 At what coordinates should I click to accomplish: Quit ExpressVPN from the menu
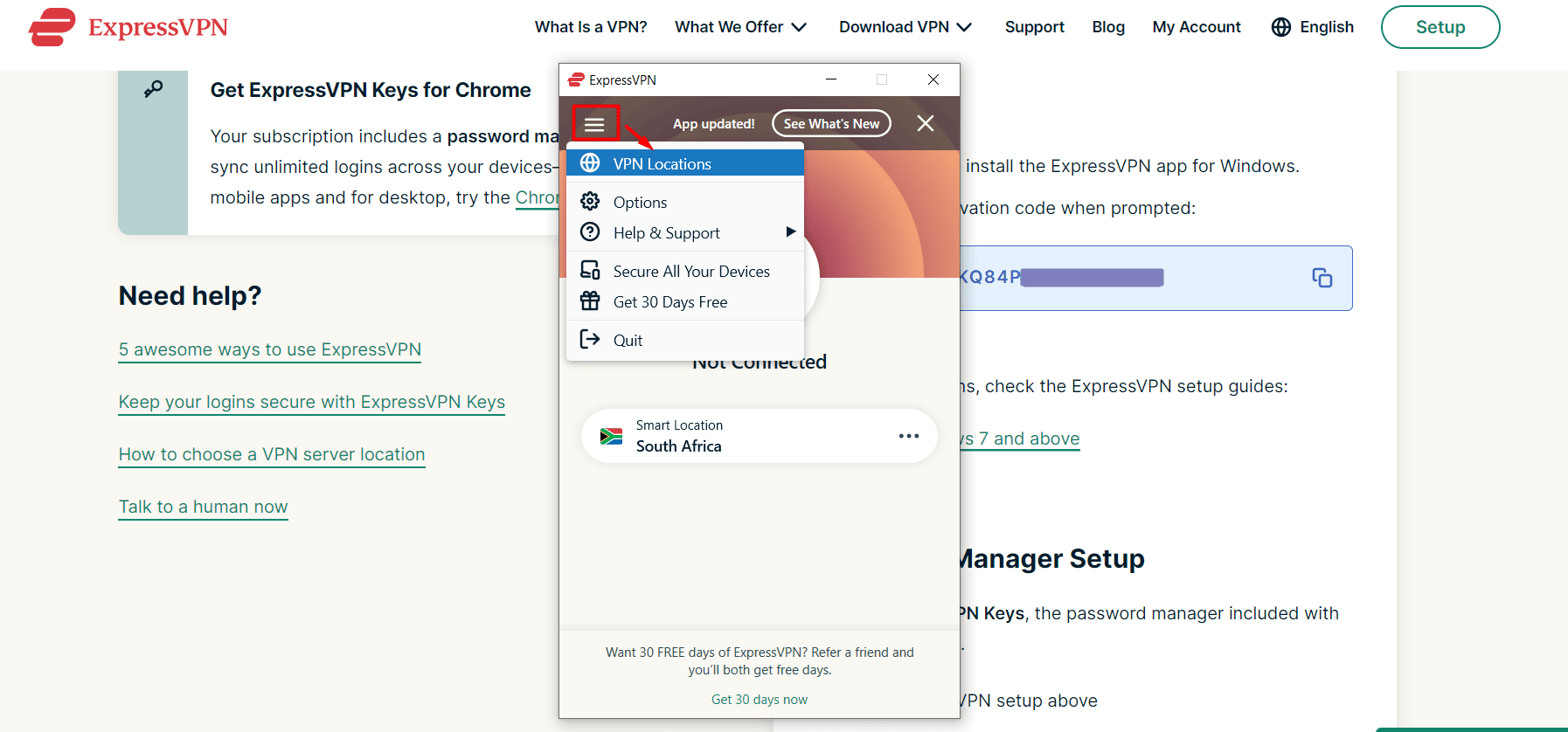(x=628, y=340)
